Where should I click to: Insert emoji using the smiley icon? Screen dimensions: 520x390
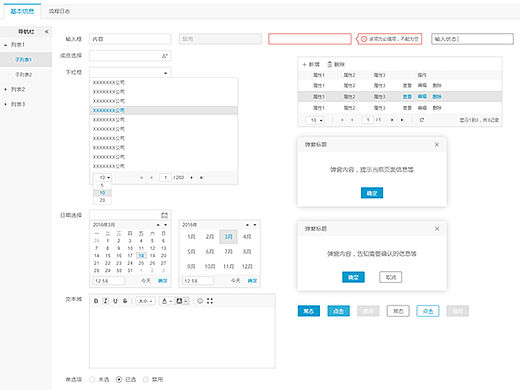[200, 301]
